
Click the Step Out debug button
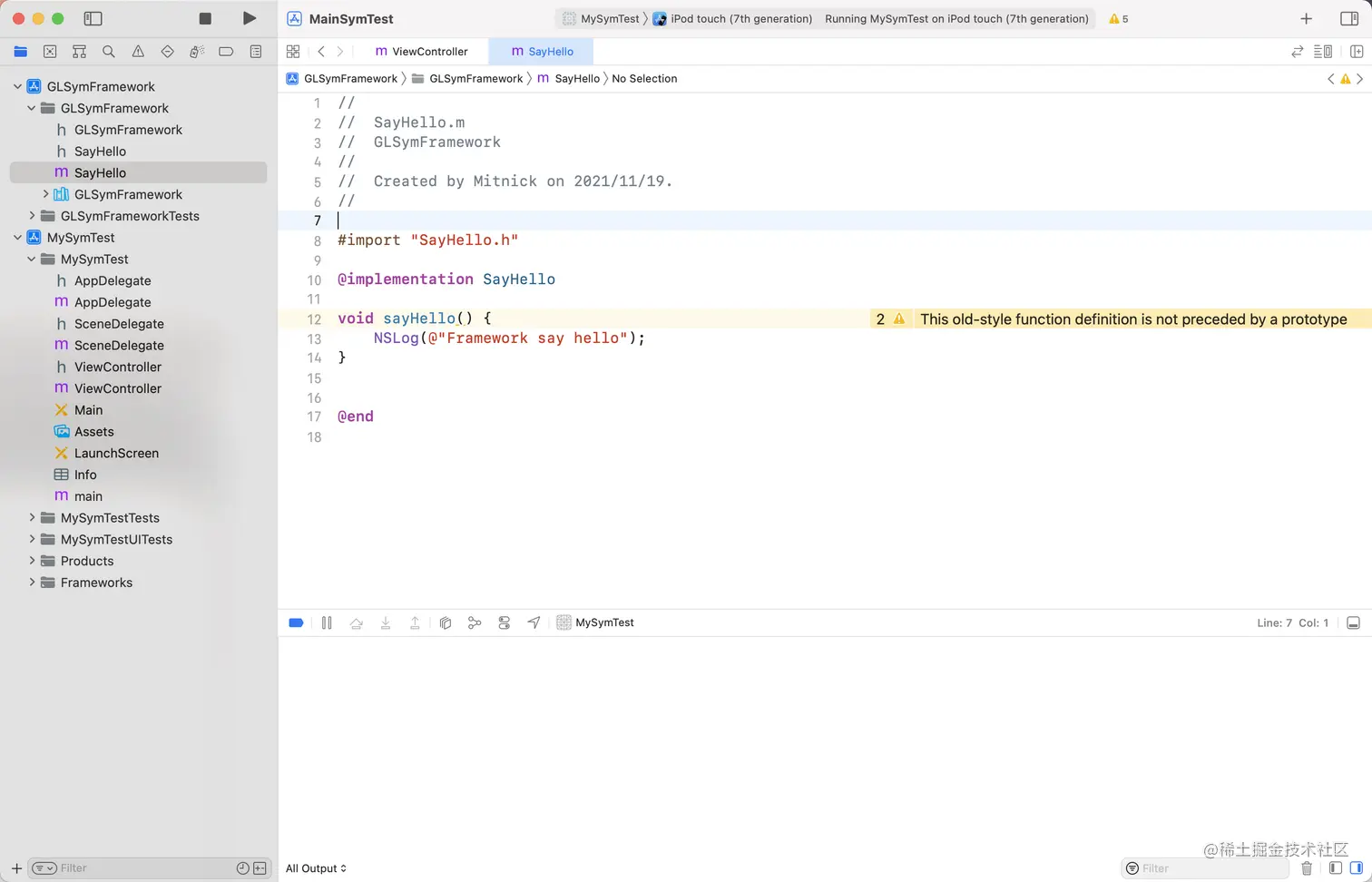[415, 622]
